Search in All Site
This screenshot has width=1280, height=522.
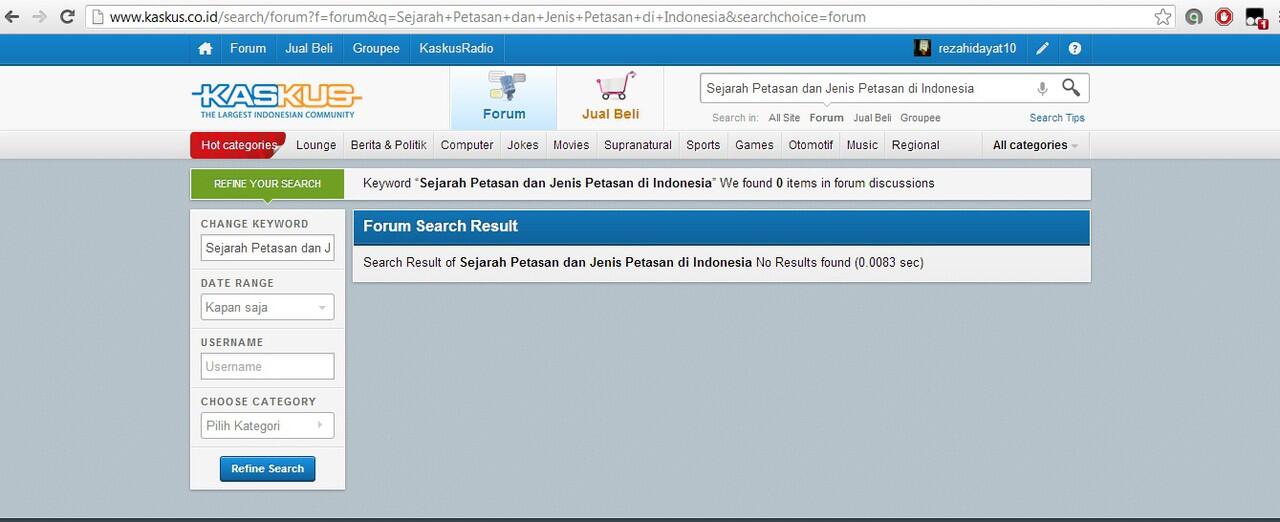click(x=784, y=118)
